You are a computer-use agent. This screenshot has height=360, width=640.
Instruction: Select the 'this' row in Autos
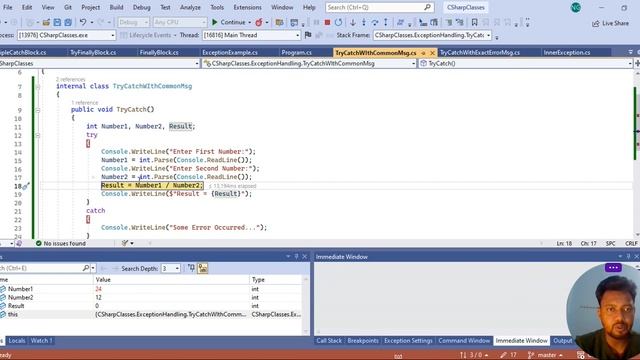click(x=151, y=314)
